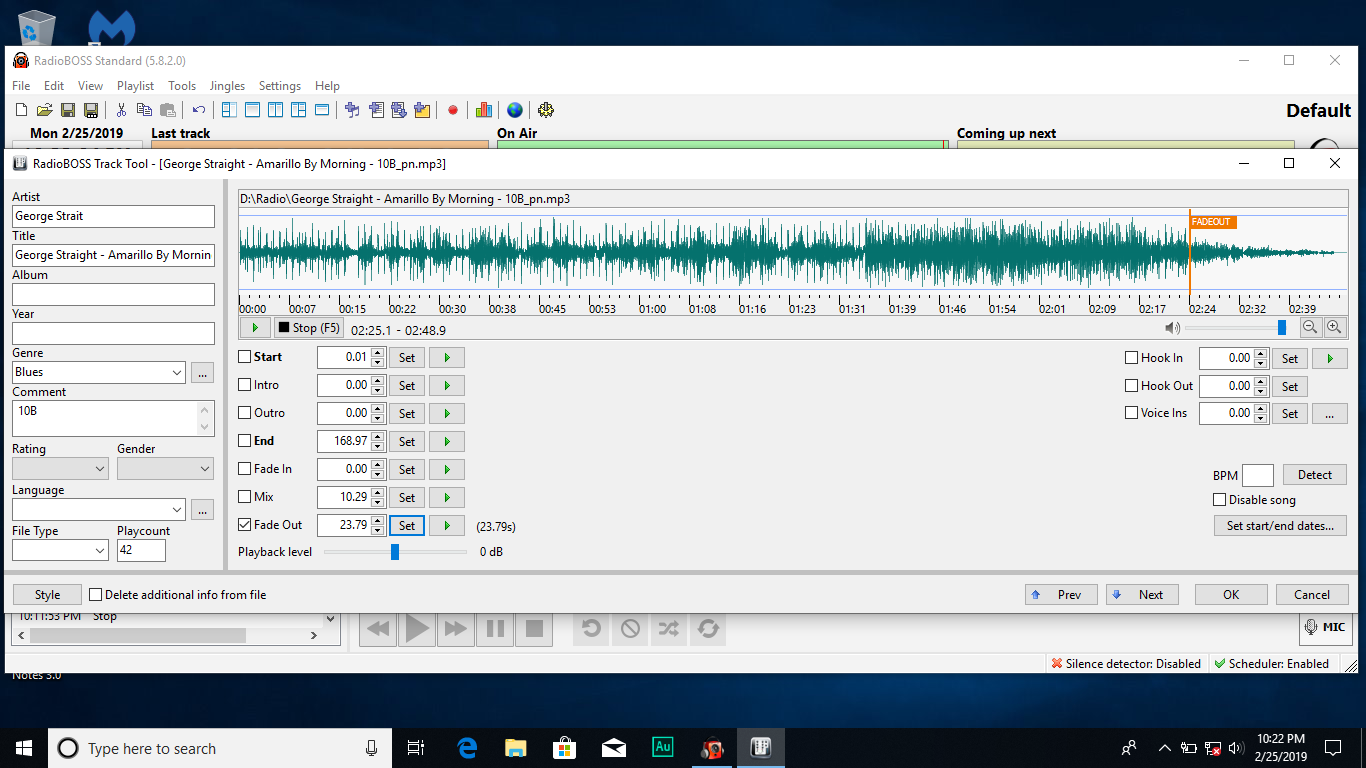Click the Set start/end dates button
Viewport: 1366px width, 768px height.
[1280, 525]
